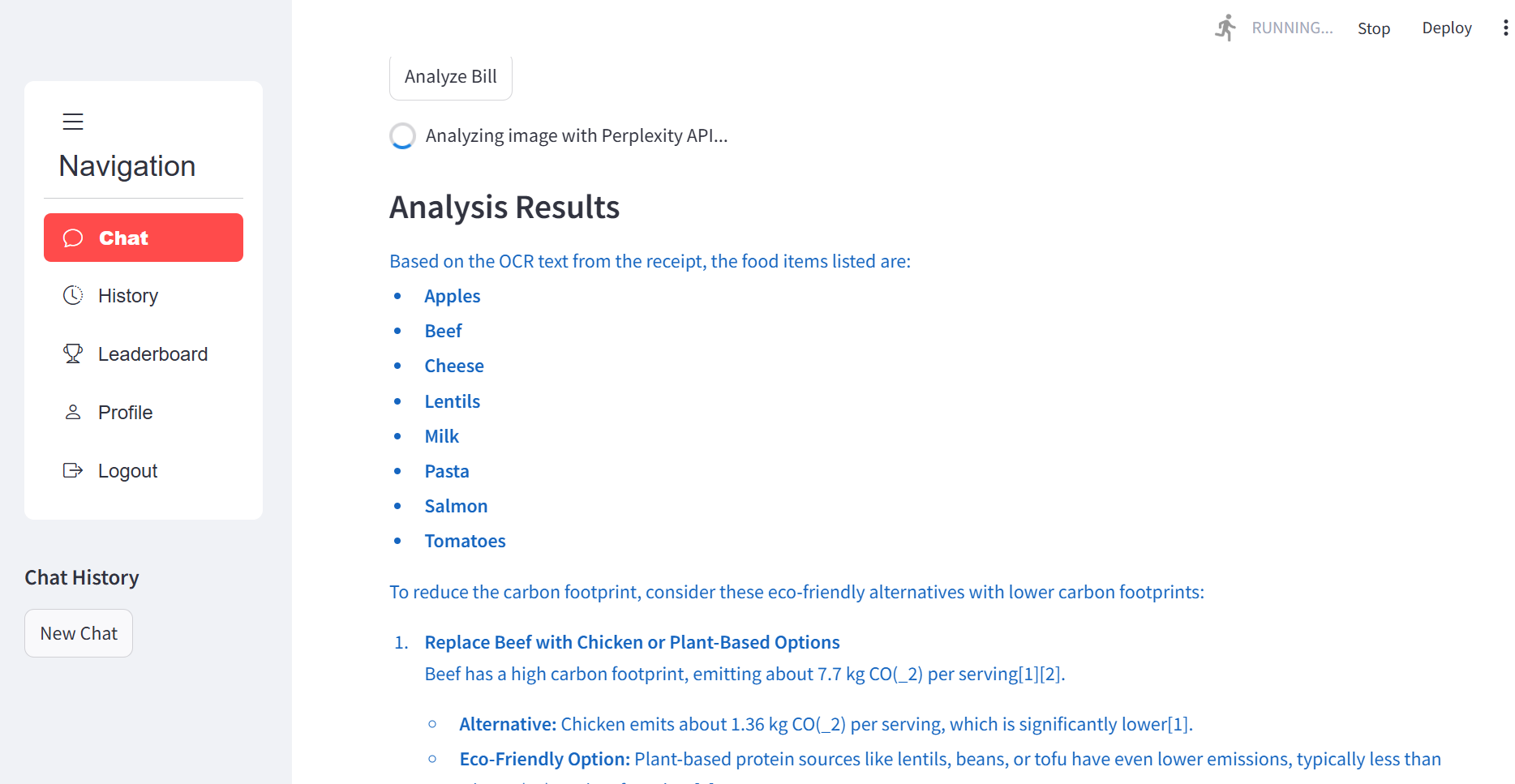Open the Chat navigation item
The width and height of the screenshot is (1515, 784).
pos(144,238)
